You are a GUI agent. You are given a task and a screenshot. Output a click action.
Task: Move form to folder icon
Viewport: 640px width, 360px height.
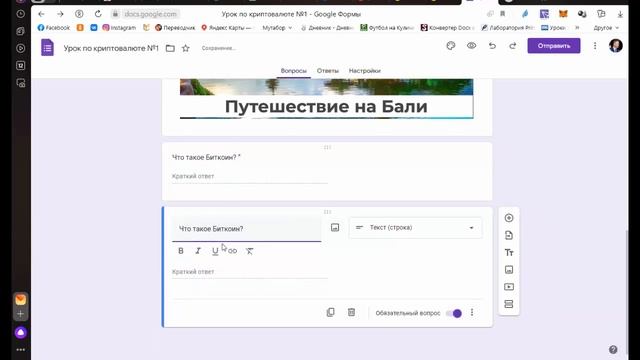pos(170,49)
